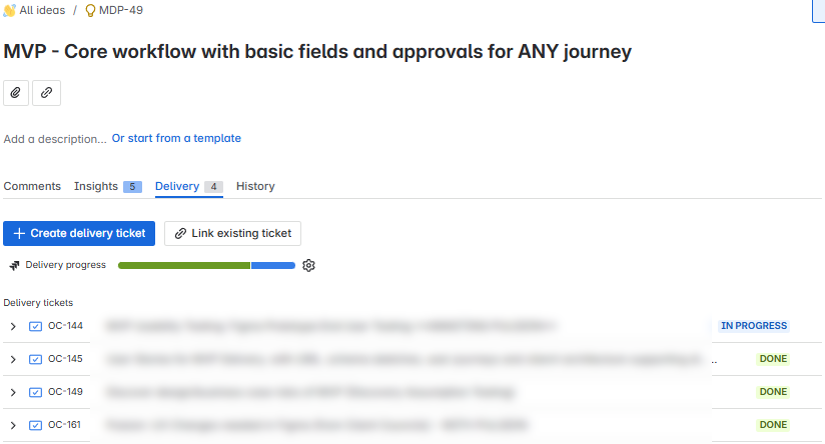Click the green delivery progress bar
This screenshot has width=825, height=444.
(x=183, y=265)
